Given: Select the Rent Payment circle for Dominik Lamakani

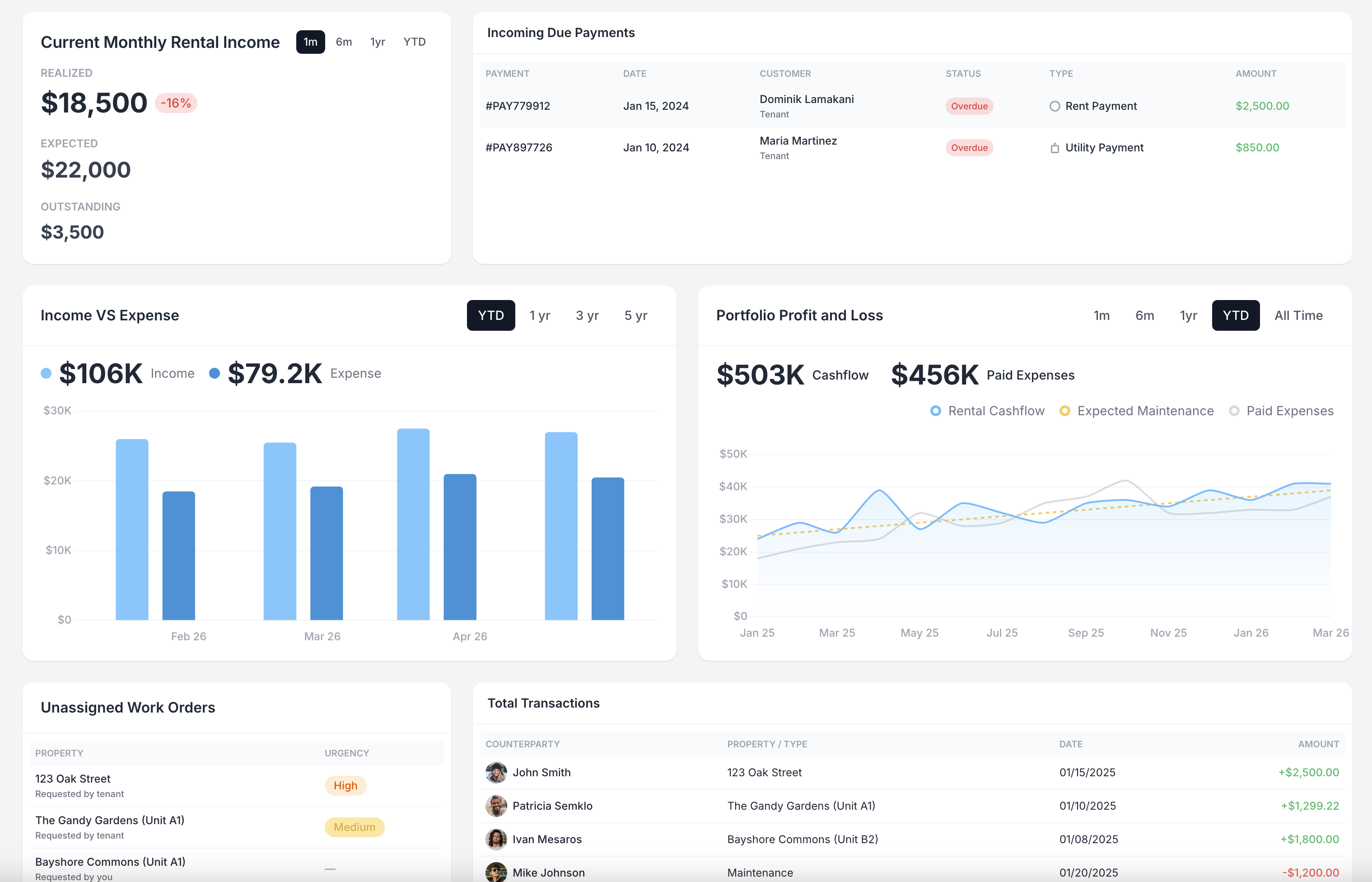Looking at the screenshot, I should tap(1055, 106).
